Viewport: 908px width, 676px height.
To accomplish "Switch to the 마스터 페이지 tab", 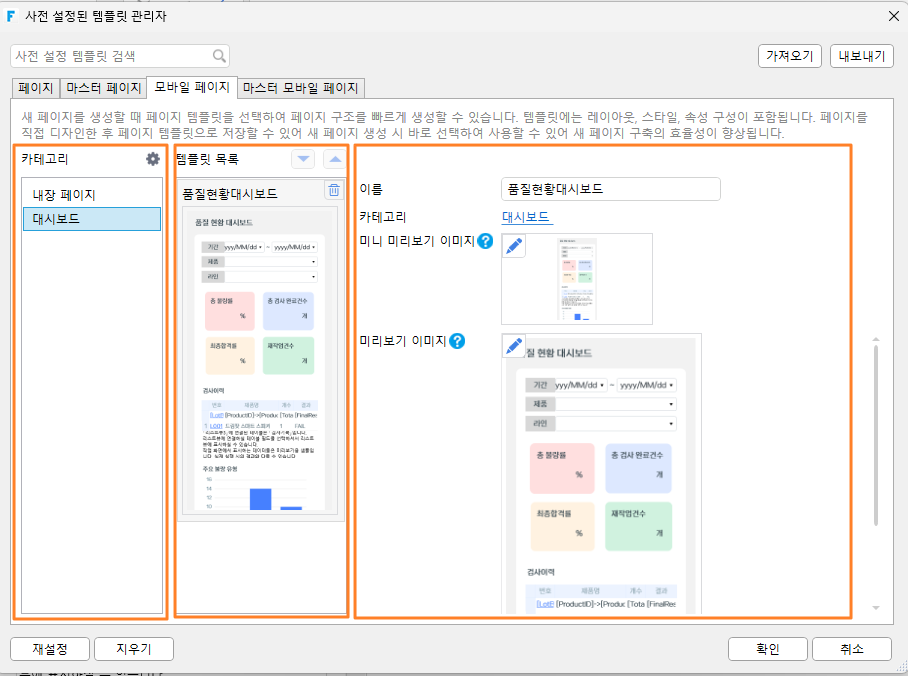I will [104, 88].
